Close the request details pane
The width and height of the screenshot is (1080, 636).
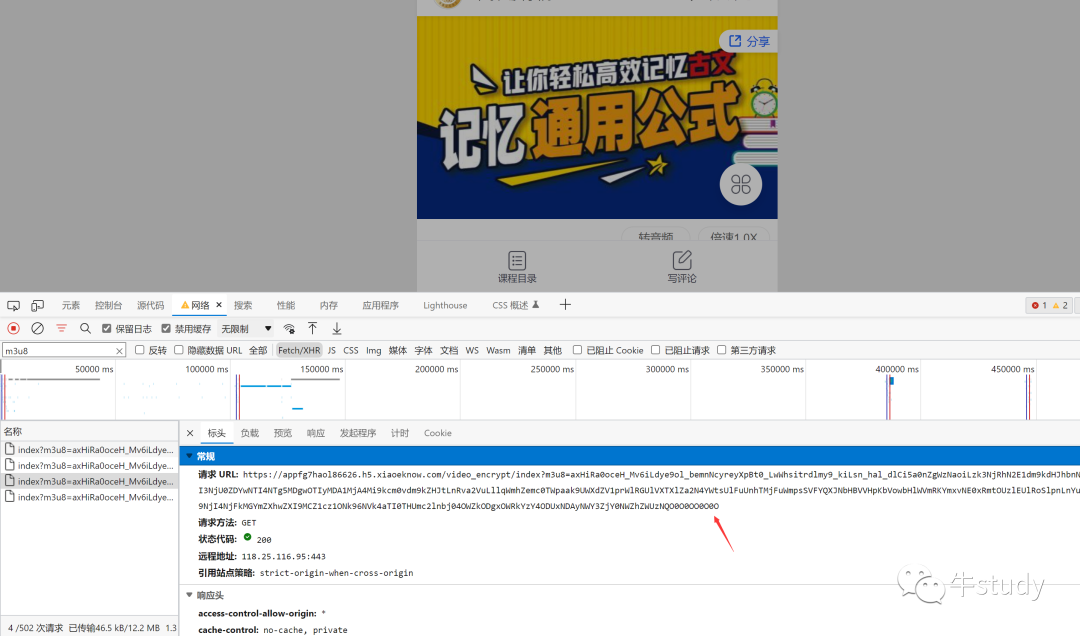coord(190,433)
